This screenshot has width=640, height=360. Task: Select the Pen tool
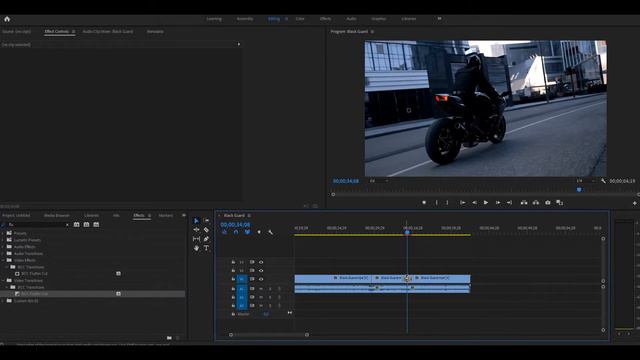tap(207, 239)
